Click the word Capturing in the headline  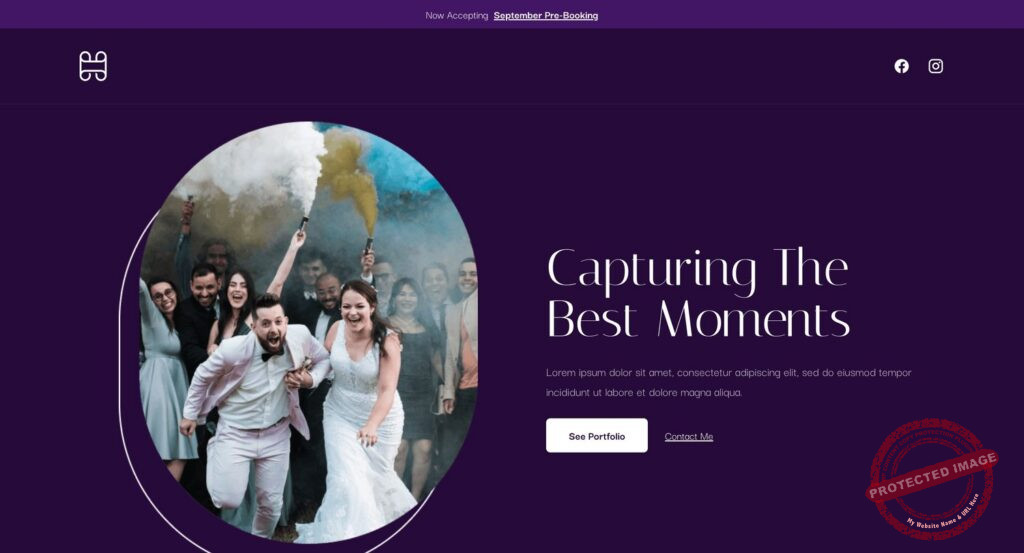tap(652, 269)
